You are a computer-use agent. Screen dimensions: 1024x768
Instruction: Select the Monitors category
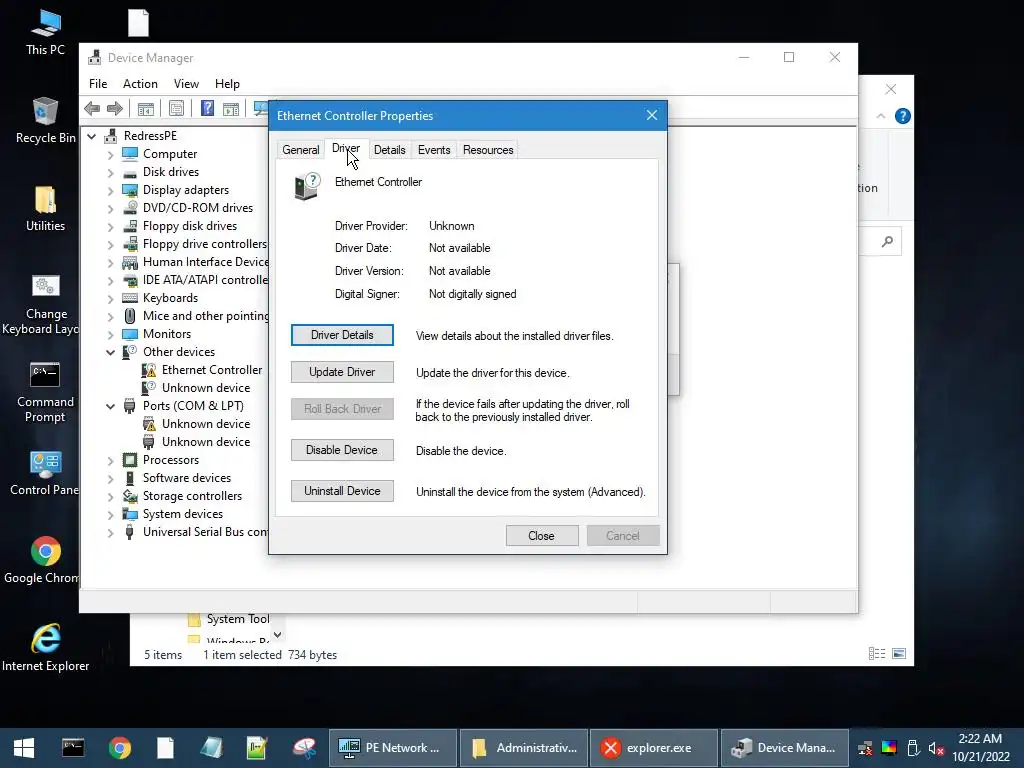tap(167, 334)
